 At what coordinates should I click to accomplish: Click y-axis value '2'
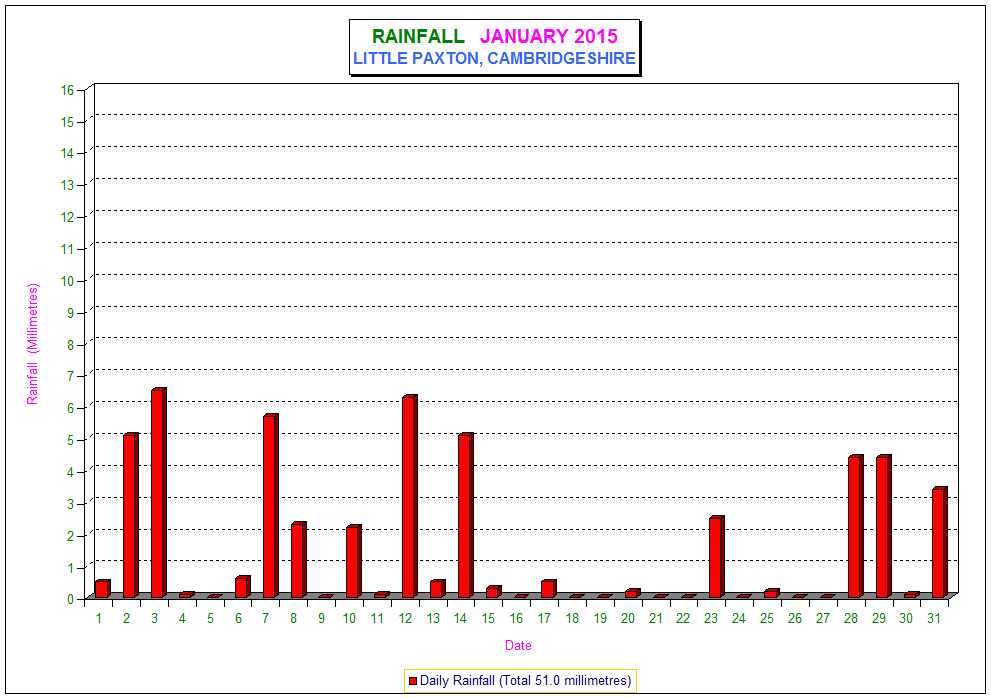[x=71, y=536]
